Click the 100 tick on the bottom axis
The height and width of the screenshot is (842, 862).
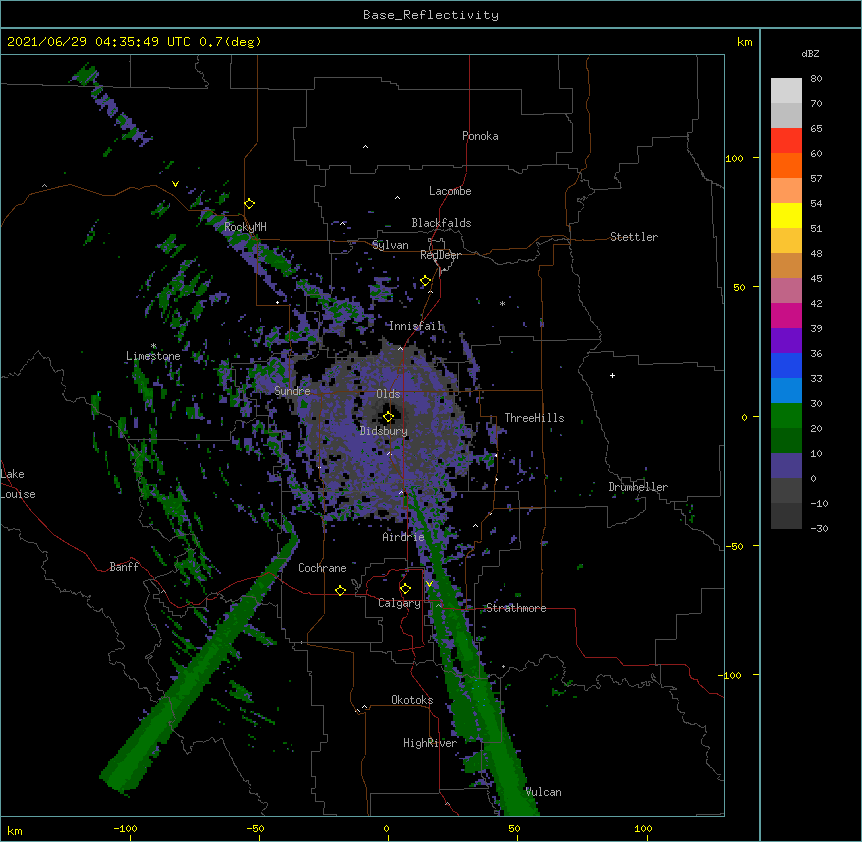point(643,828)
